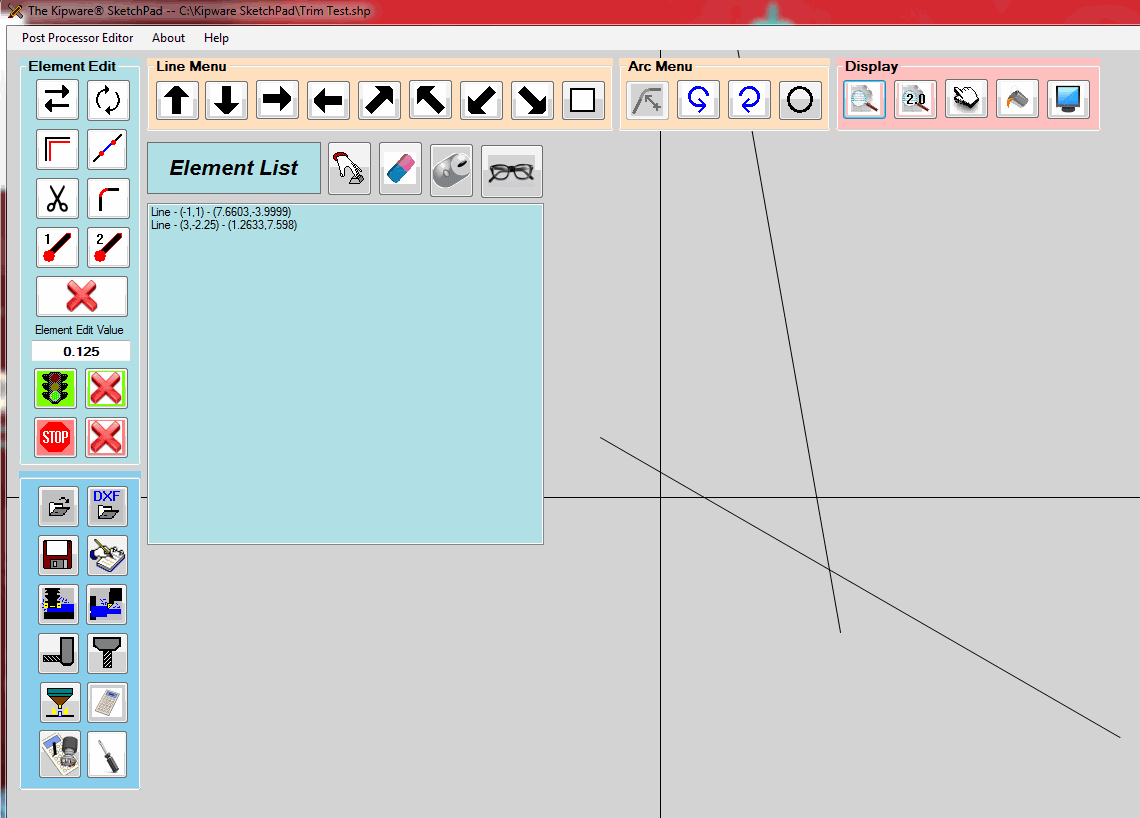Click the fourth Display icon, beside pan hand
The height and width of the screenshot is (818, 1140).
click(x=1017, y=100)
